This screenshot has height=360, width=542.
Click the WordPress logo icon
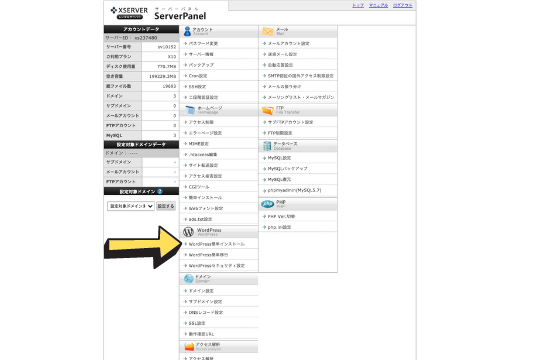pyautogui.click(x=188, y=232)
